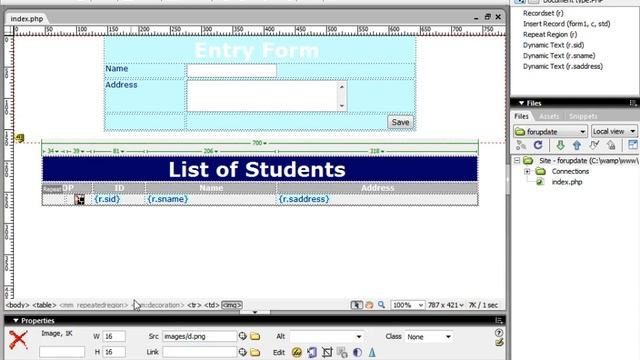Click the Resample image icon
640x360 pixels.
pos(342,352)
